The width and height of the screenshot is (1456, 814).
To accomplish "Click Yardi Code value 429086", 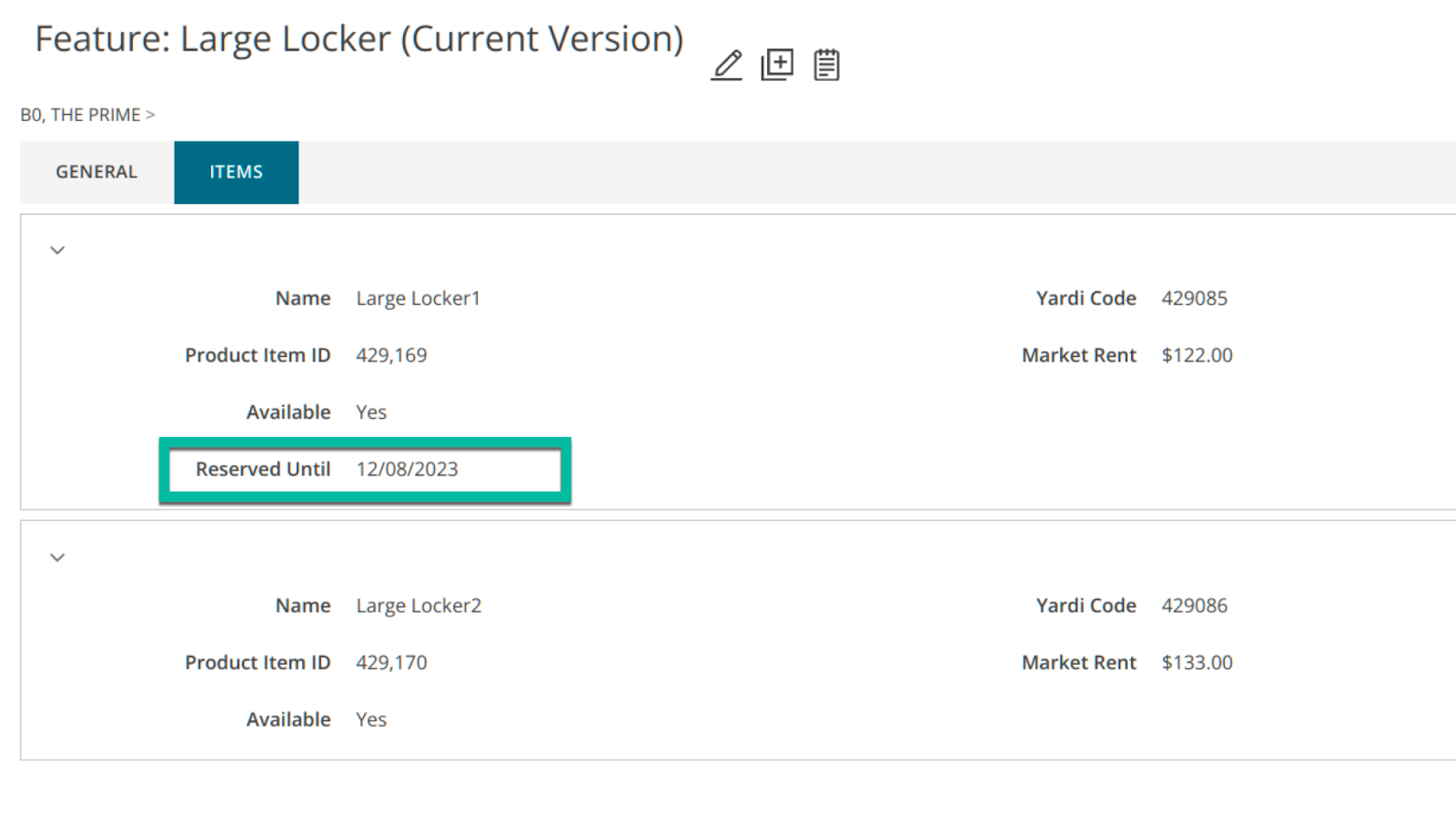I will pyautogui.click(x=1194, y=605).
